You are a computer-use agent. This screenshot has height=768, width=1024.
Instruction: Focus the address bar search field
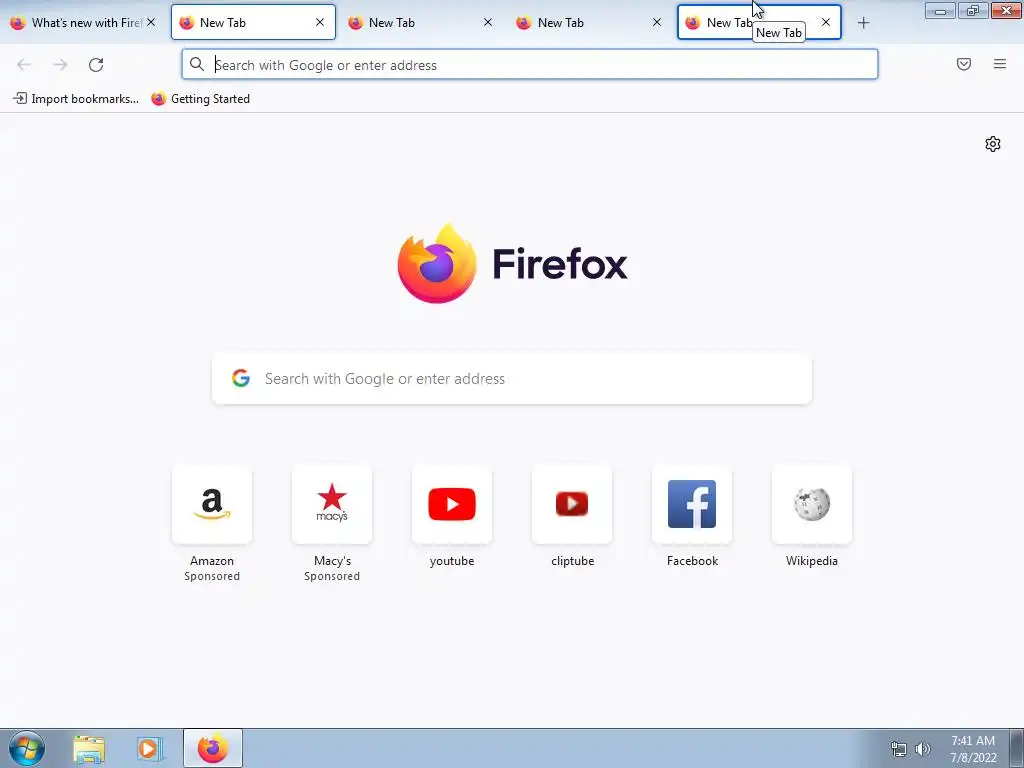pos(530,64)
